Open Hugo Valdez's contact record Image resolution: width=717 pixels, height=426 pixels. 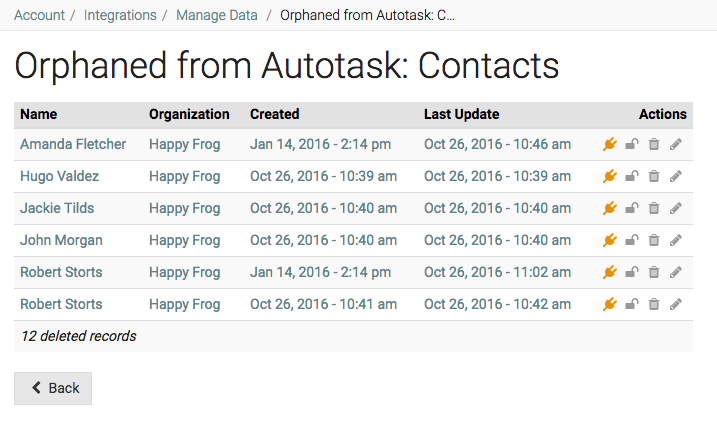[59, 176]
